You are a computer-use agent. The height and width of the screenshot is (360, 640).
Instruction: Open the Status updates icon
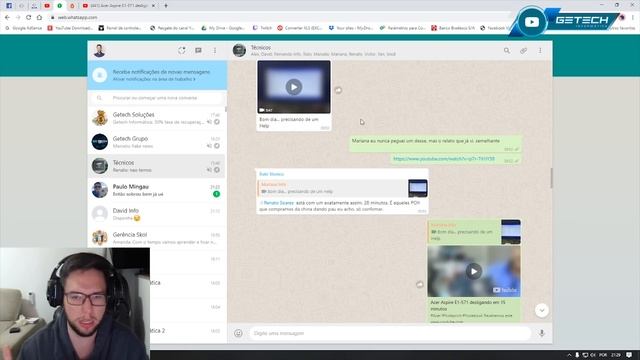pyautogui.click(x=182, y=51)
